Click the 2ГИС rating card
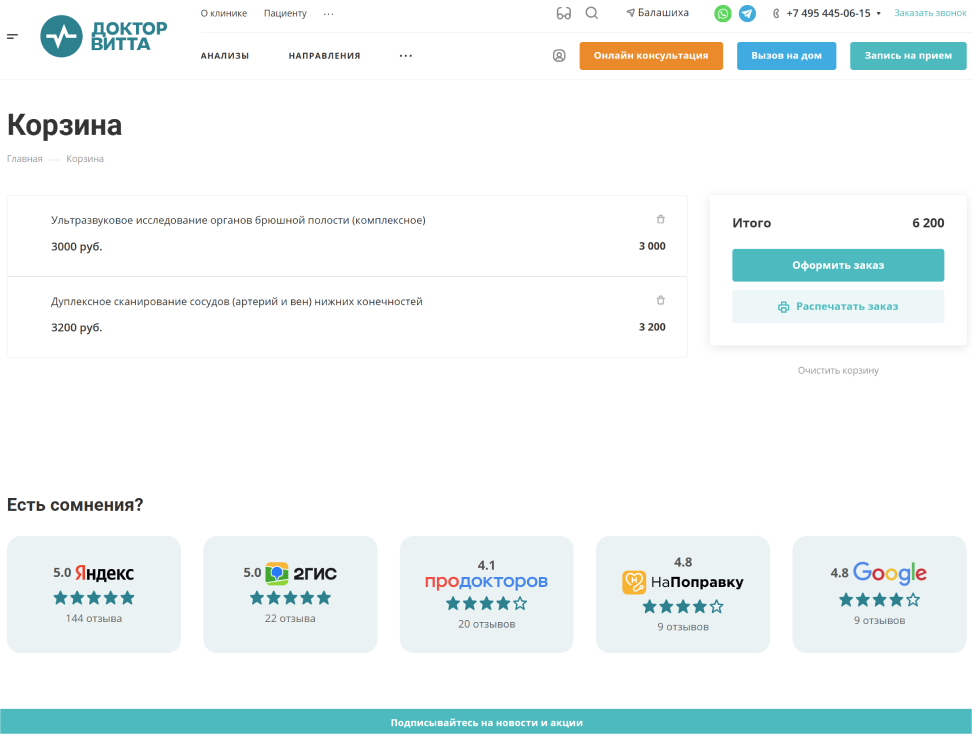The image size is (972, 734). tap(290, 595)
